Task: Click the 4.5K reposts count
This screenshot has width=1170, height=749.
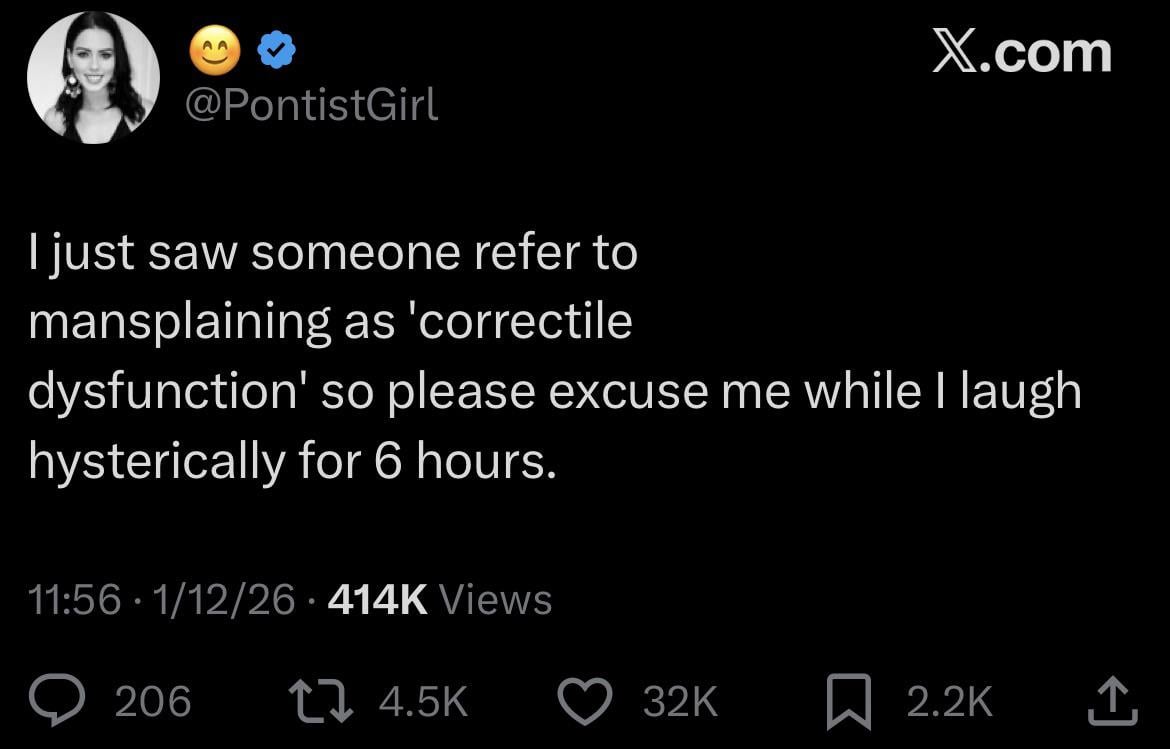Action: [424, 701]
